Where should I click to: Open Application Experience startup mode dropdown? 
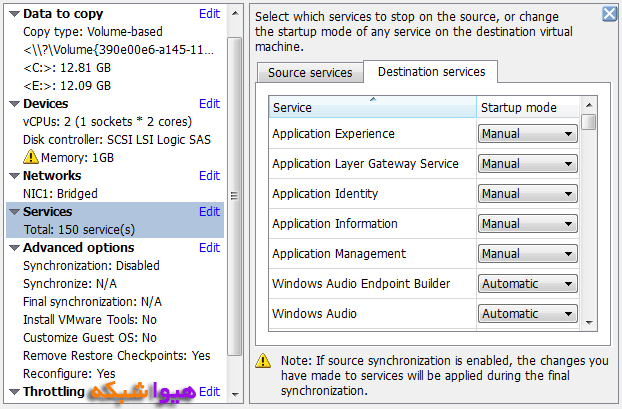click(x=528, y=134)
